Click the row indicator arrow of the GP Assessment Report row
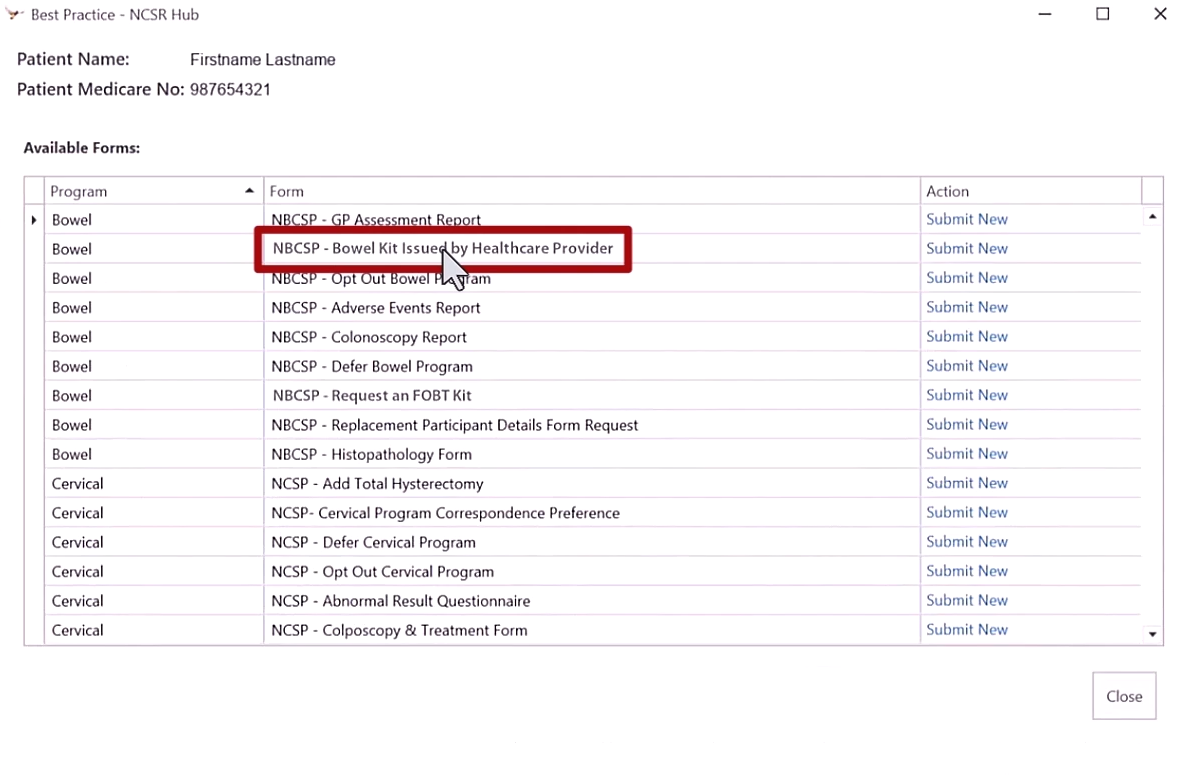Screen dimensions: 1185x781 pyautogui.click(x=34, y=220)
